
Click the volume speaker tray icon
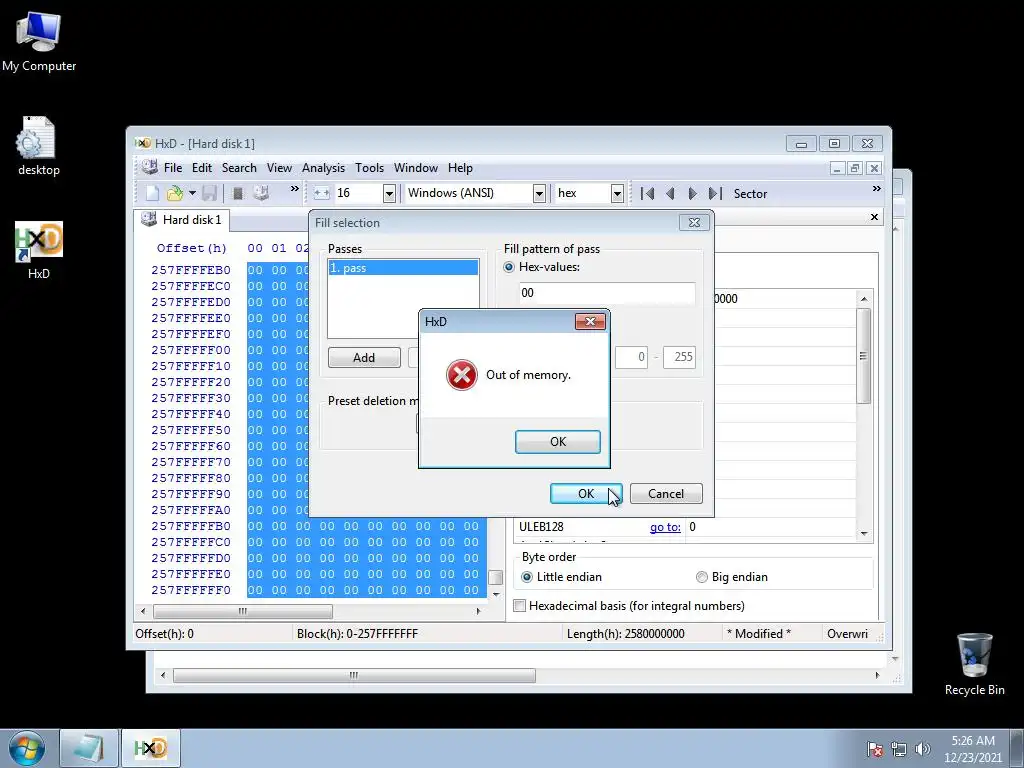pyautogui.click(x=922, y=749)
